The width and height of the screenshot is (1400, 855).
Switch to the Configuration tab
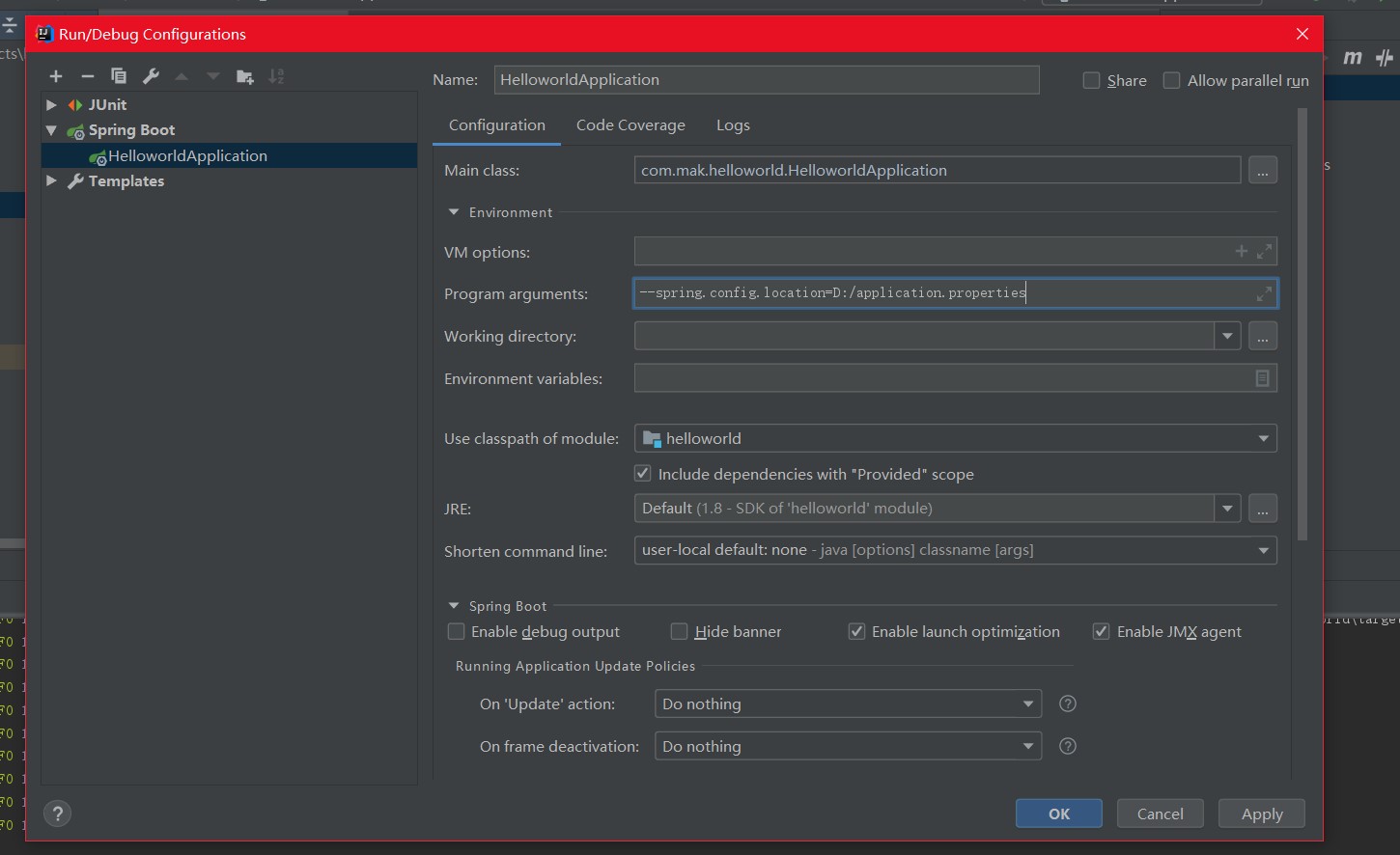(x=497, y=125)
